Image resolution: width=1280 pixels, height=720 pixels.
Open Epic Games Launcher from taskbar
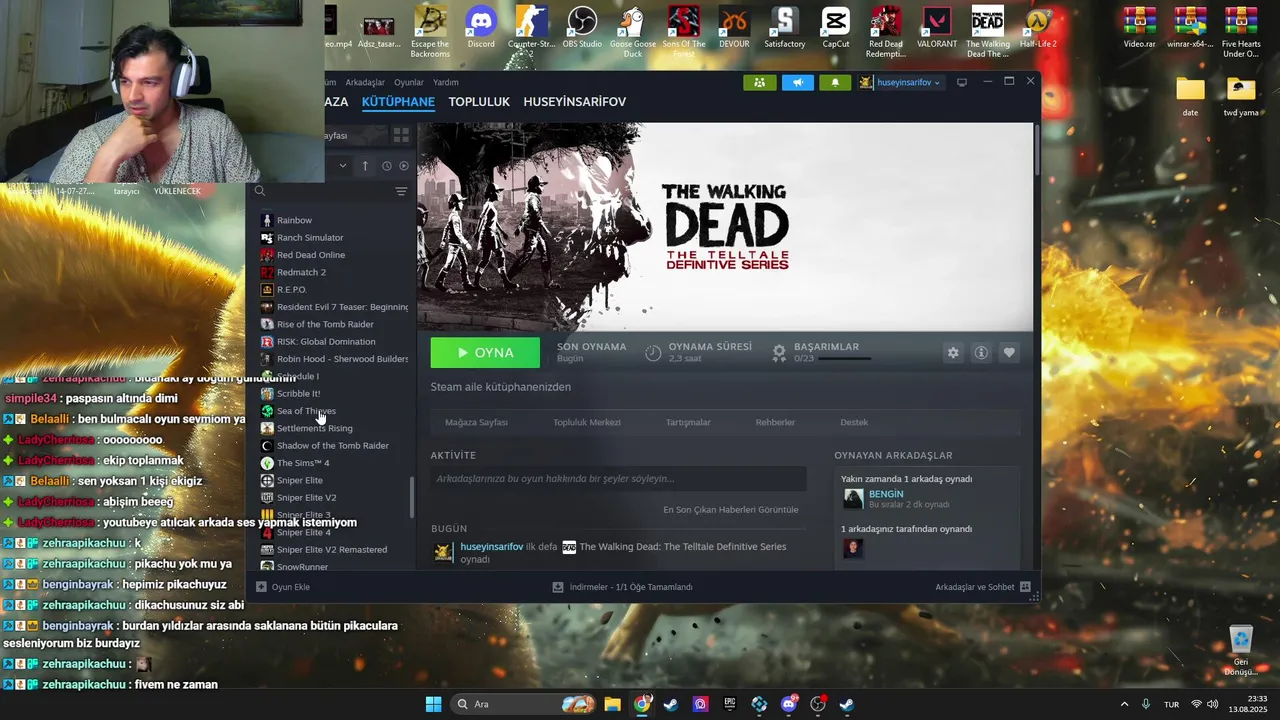(729, 704)
